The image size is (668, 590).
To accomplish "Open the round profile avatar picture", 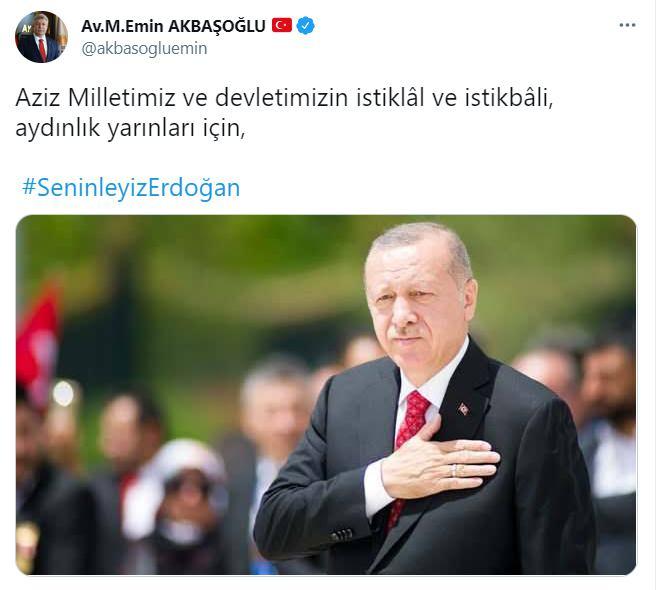I will [x=41, y=37].
